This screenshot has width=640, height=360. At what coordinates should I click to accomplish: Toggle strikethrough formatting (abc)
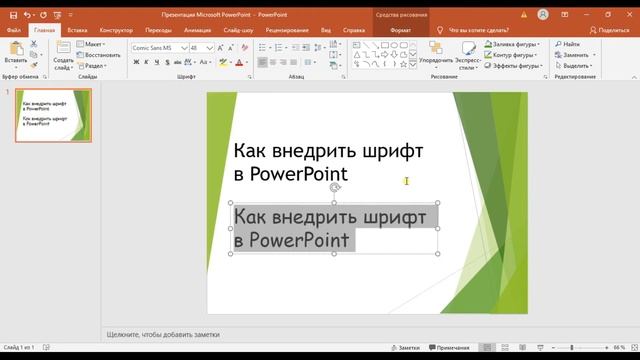[x=177, y=62]
